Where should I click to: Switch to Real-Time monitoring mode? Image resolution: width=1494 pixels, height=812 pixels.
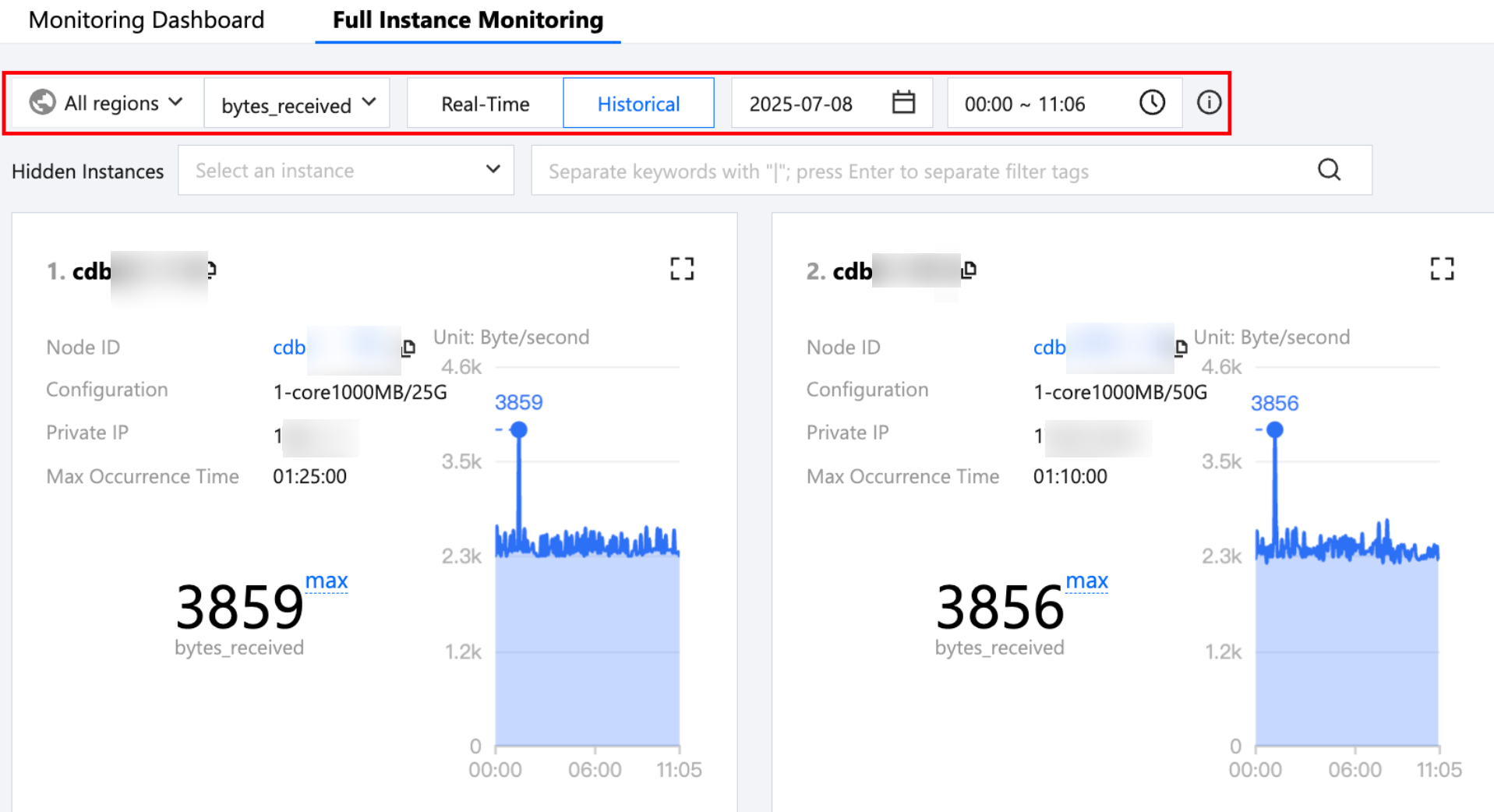[x=485, y=104]
